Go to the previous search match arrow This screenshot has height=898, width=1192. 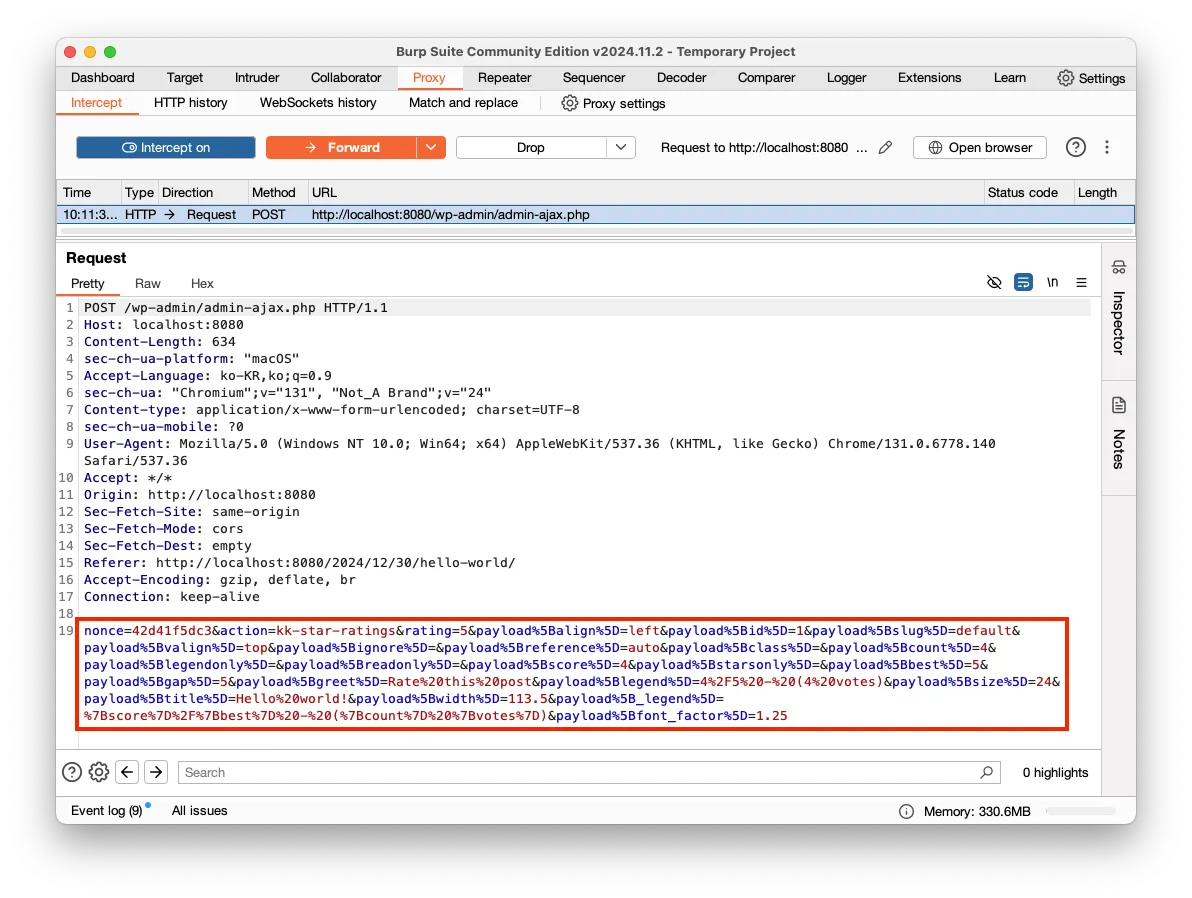click(127, 773)
